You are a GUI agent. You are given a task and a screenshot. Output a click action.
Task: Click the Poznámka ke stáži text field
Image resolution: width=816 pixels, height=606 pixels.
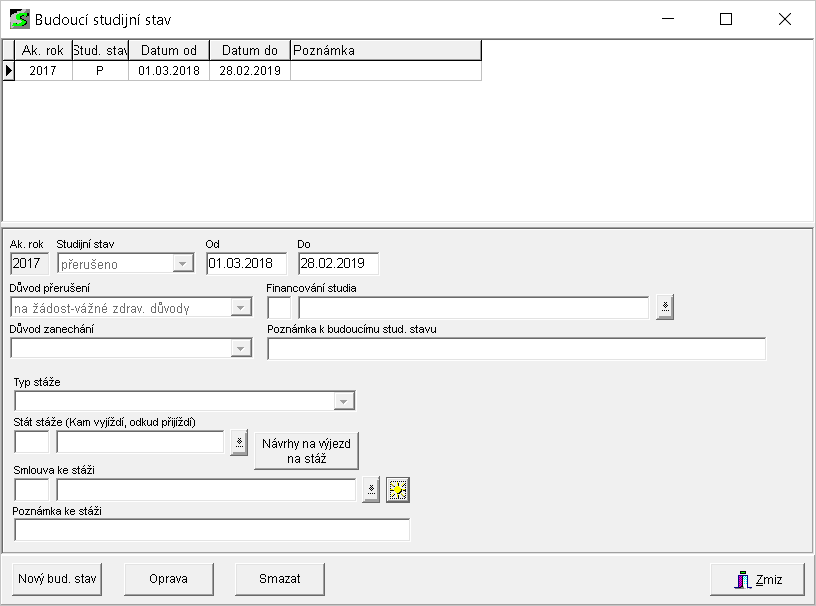(x=212, y=530)
